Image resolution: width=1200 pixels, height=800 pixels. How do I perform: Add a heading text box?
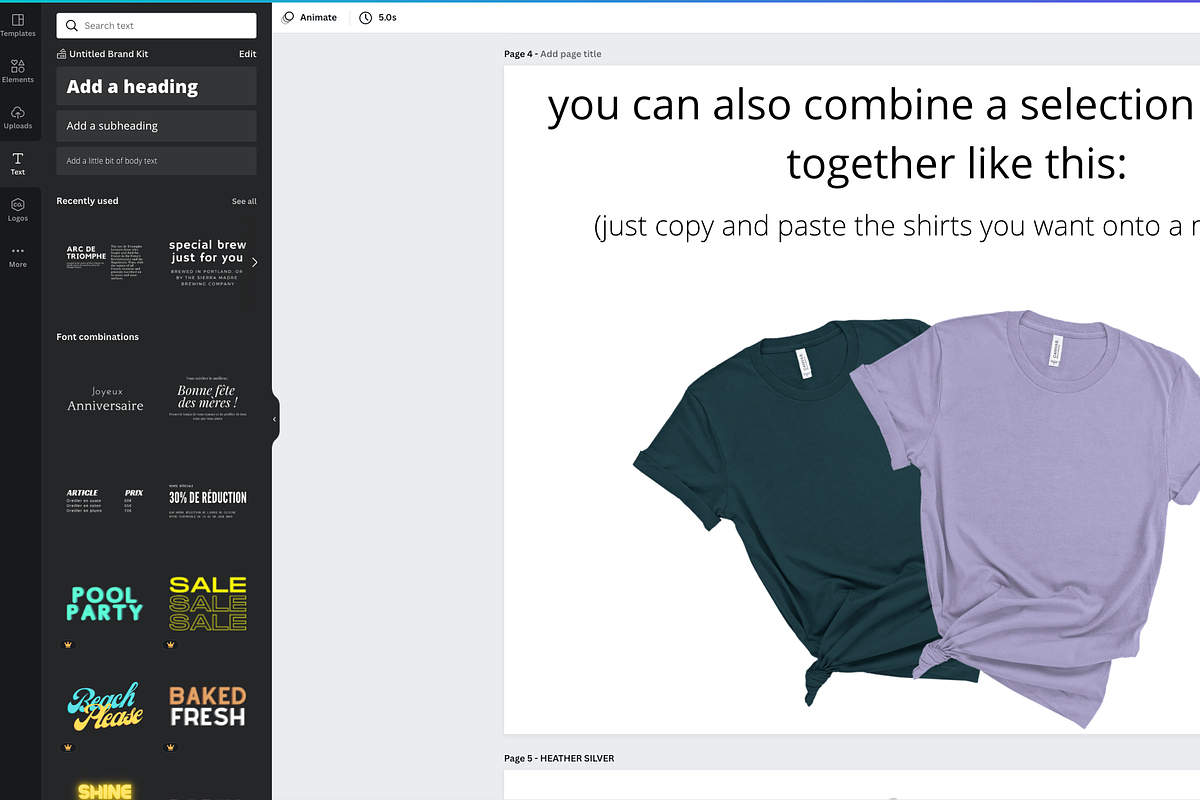(156, 86)
